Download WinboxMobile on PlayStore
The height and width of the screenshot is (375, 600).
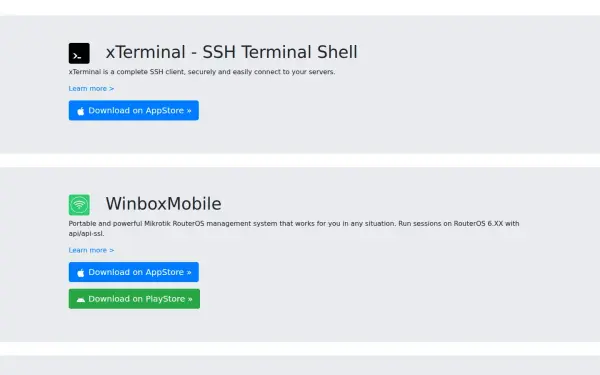pos(134,299)
